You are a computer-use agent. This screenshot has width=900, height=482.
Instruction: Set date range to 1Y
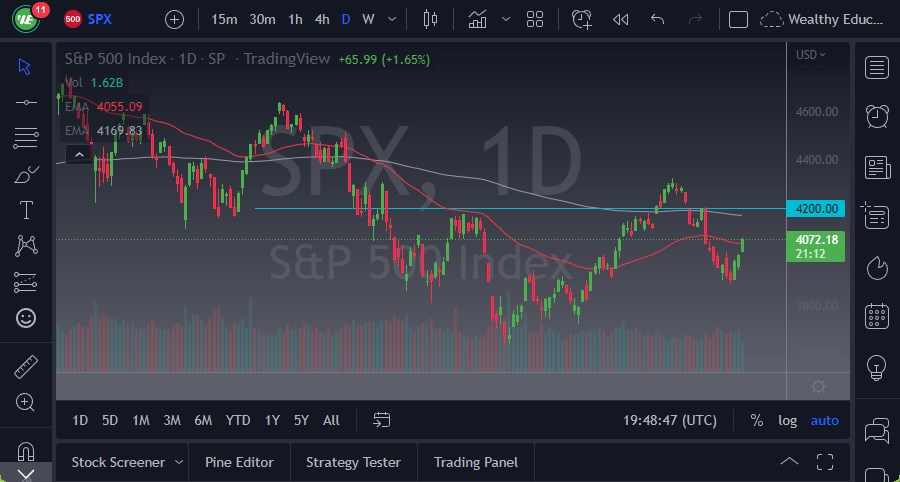(272, 421)
